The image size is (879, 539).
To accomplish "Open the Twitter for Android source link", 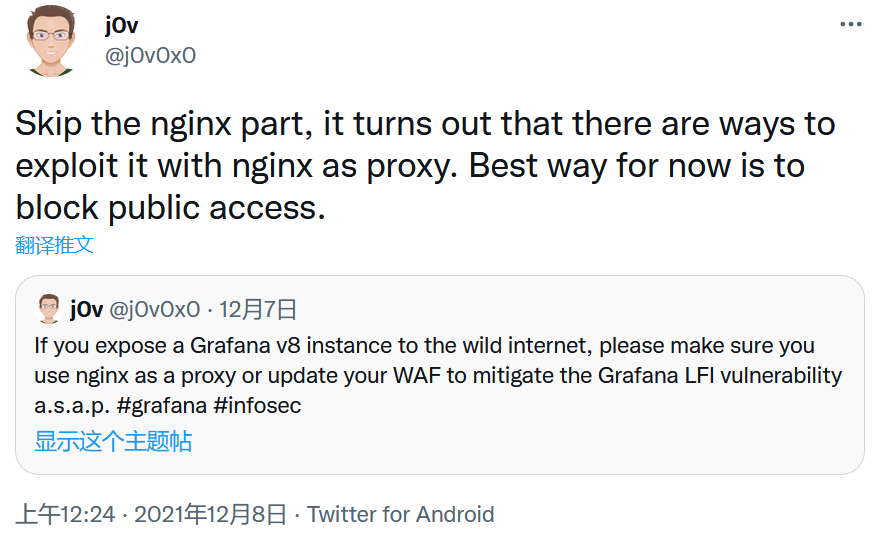I will click(400, 514).
